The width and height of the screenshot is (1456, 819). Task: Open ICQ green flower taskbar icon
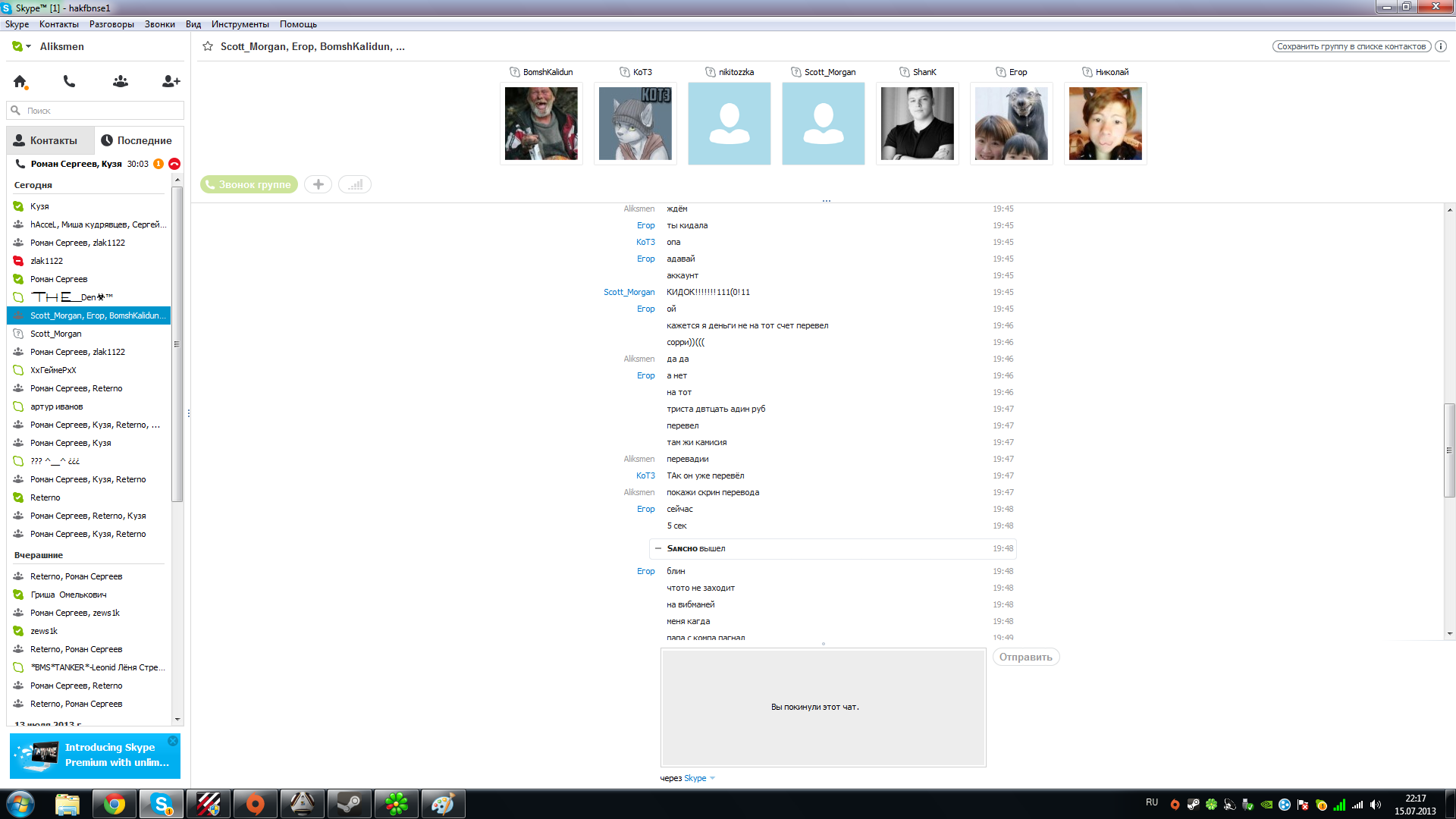[x=397, y=804]
